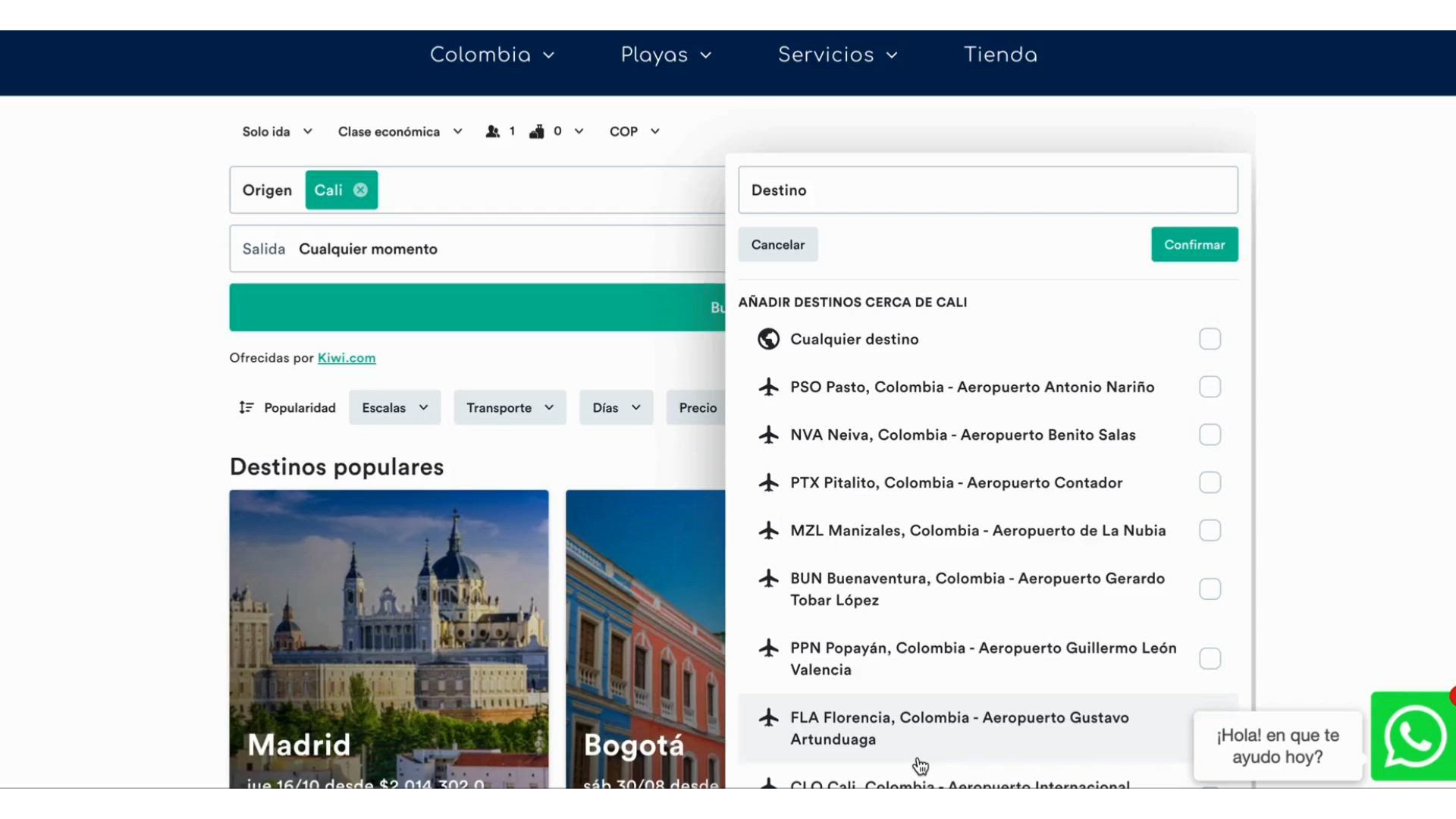Image resolution: width=1456 pixels, height=819 pixels.
Task: Click the Salida date field
Action: click(477, 249)
